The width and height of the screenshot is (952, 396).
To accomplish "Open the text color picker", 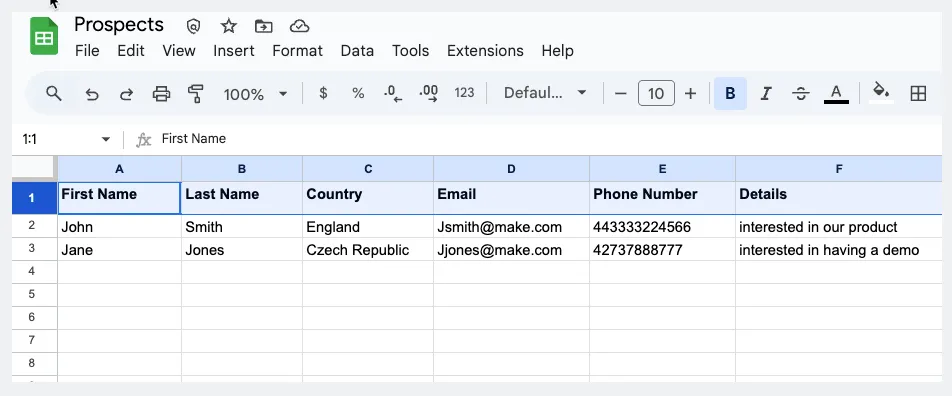I will coord(836,94).
